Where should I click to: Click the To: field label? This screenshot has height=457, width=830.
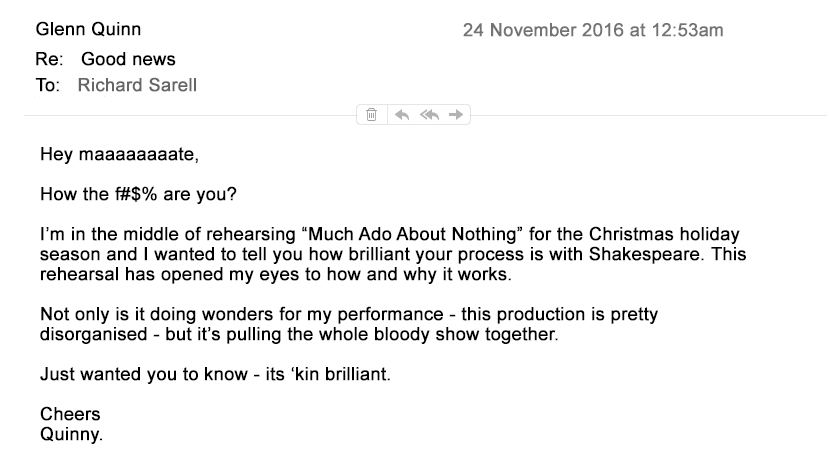point(48,85)
